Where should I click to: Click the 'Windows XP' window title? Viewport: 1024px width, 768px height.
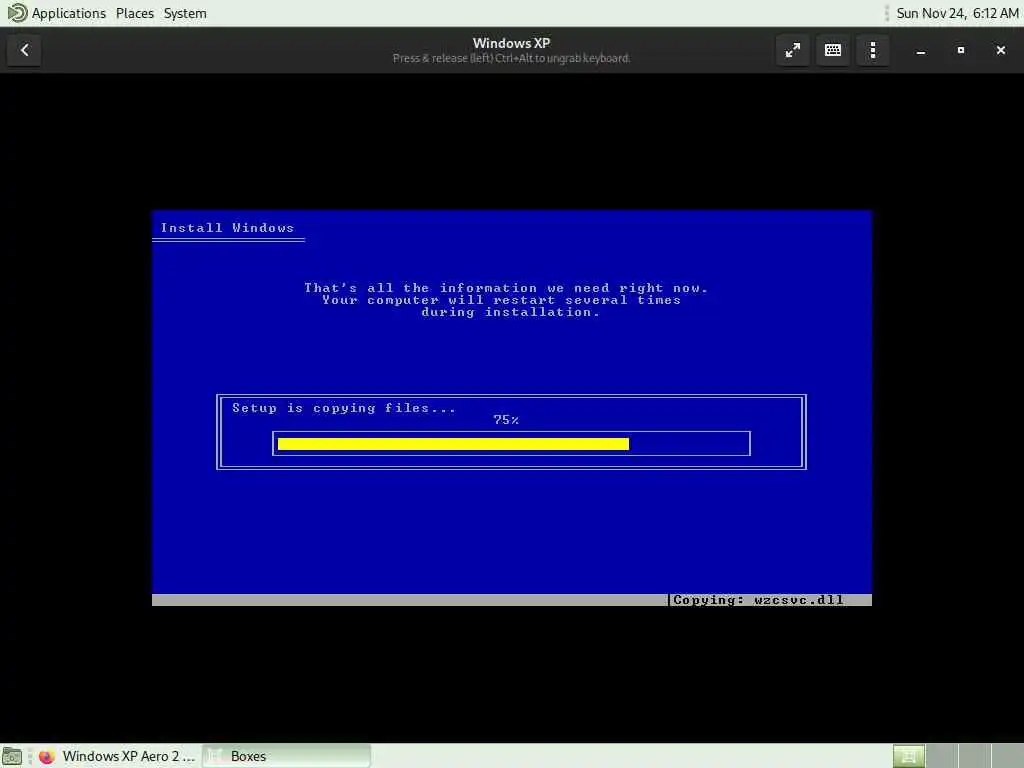[511, 43]
